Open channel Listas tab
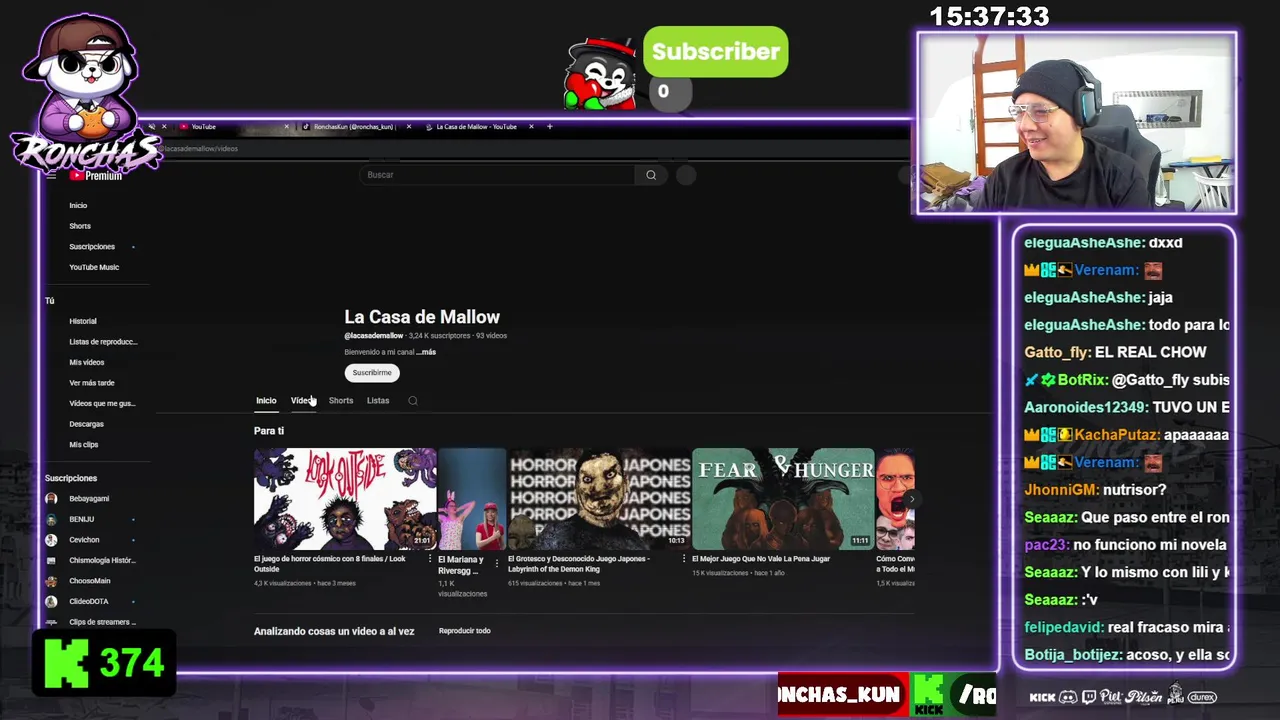Image resolution: width=1280 pixels, height=720 pixels. pyautogui.click(x=378, y=401)
